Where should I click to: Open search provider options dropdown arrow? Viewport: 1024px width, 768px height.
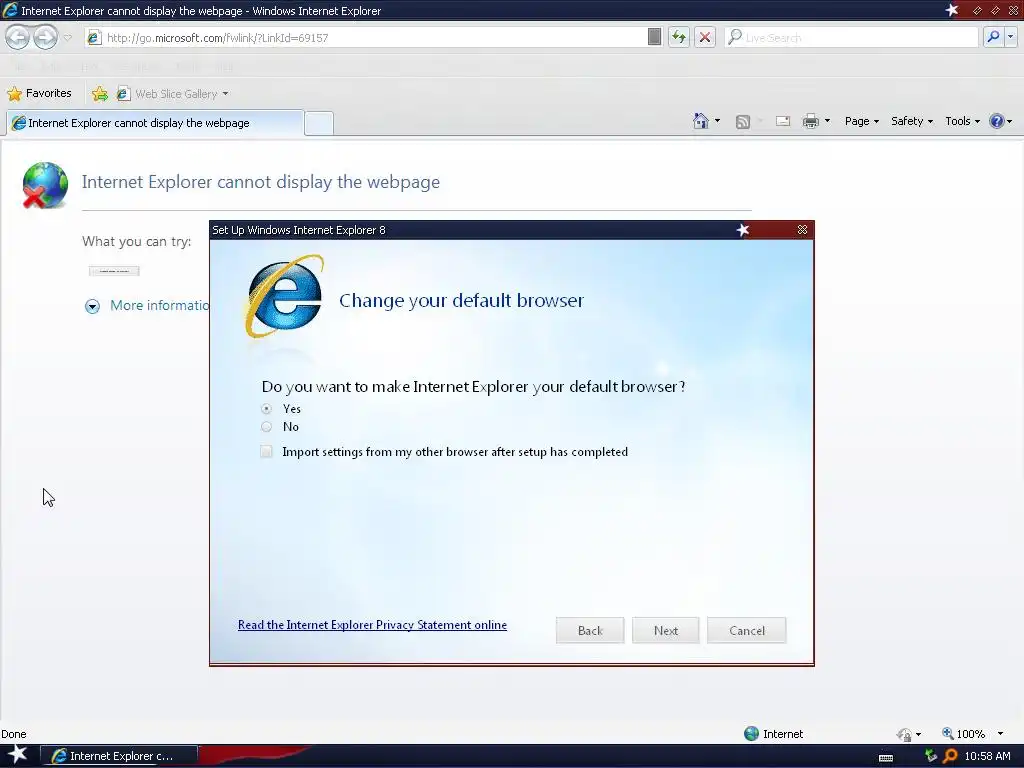point(1010,37)
